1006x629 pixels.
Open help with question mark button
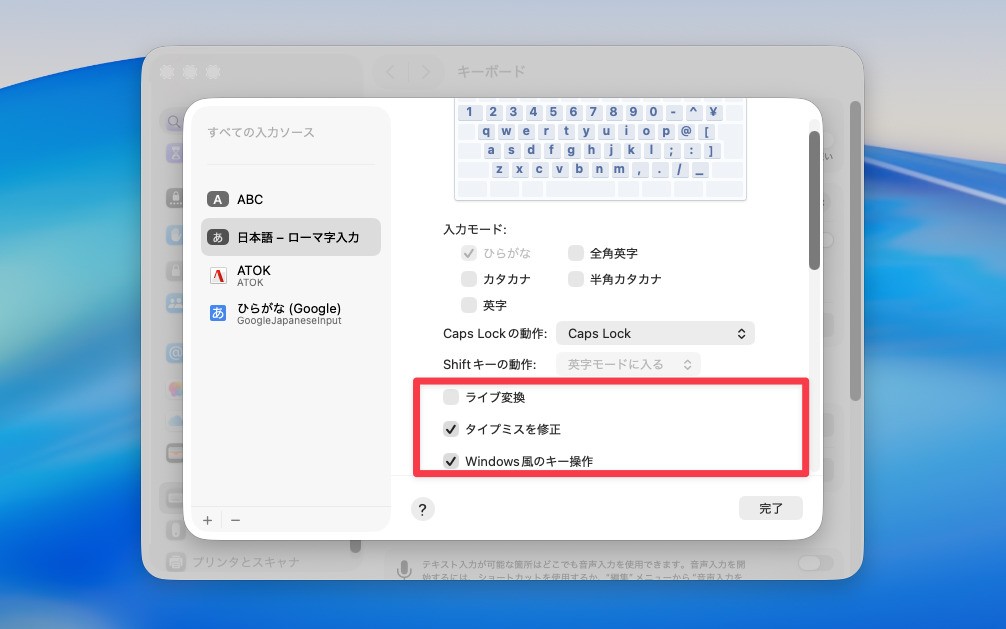422,509
